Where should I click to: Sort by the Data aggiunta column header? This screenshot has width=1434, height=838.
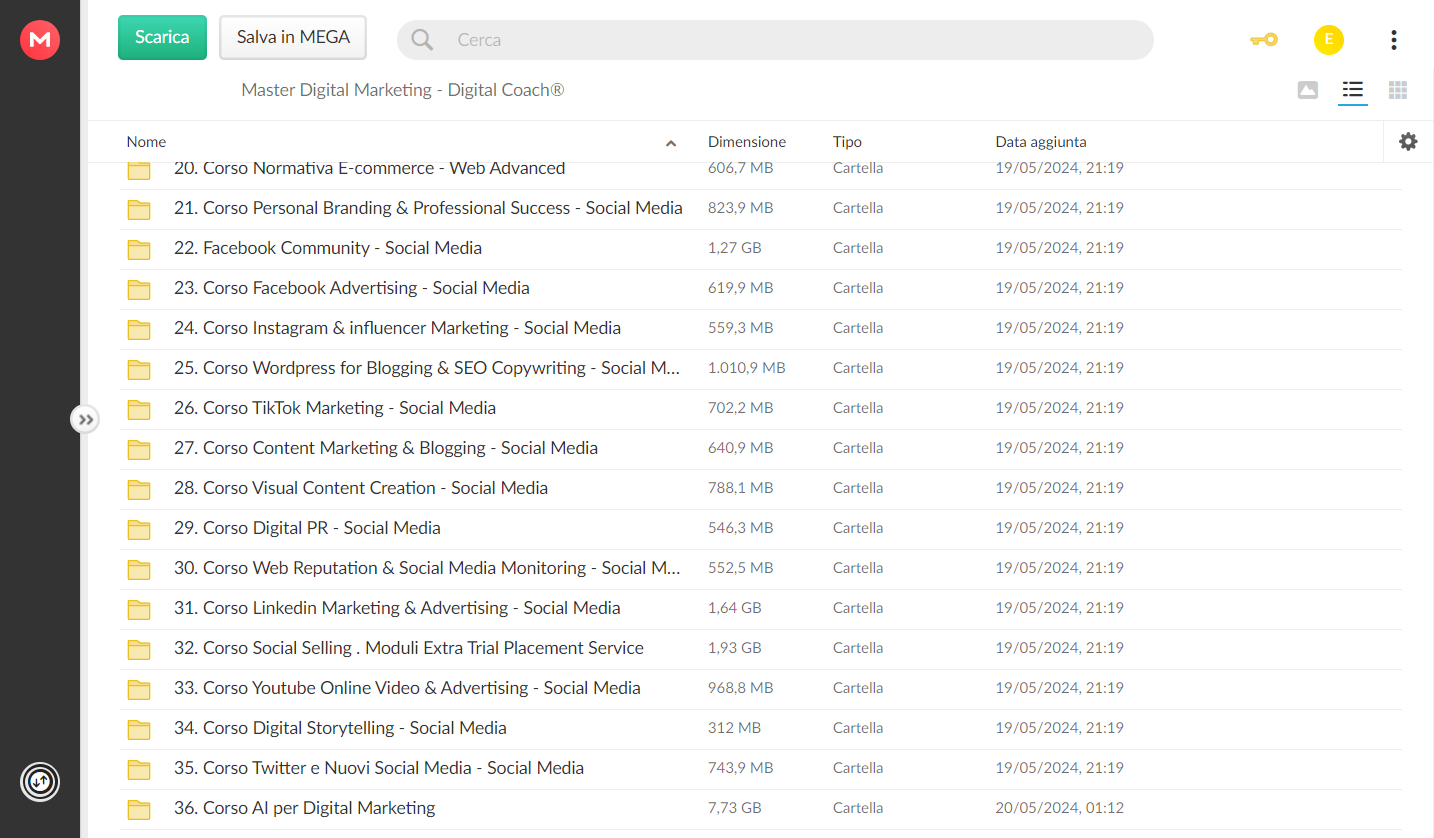click(x=1041, y=142)
